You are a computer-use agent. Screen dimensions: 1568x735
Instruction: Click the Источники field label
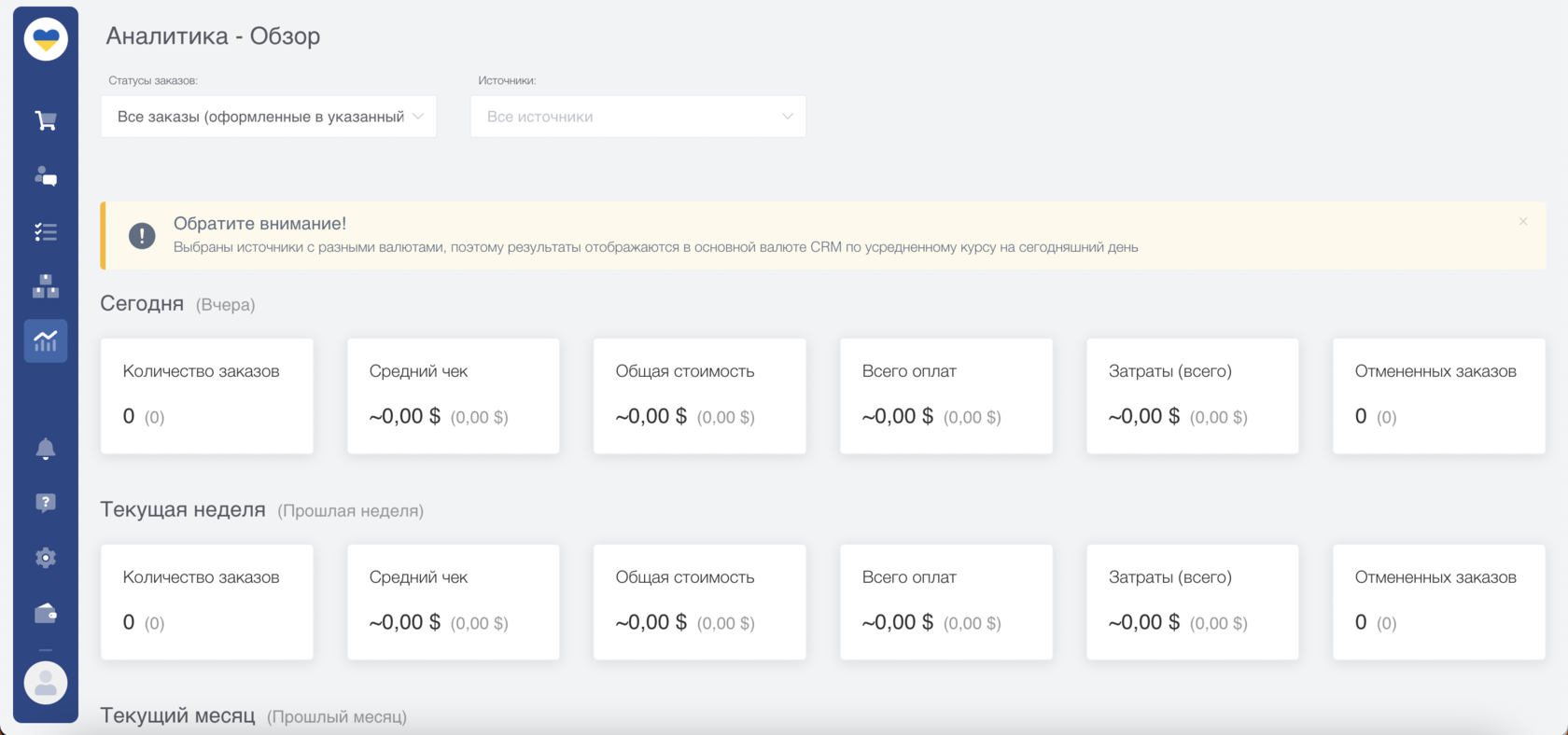coord(507,80)
